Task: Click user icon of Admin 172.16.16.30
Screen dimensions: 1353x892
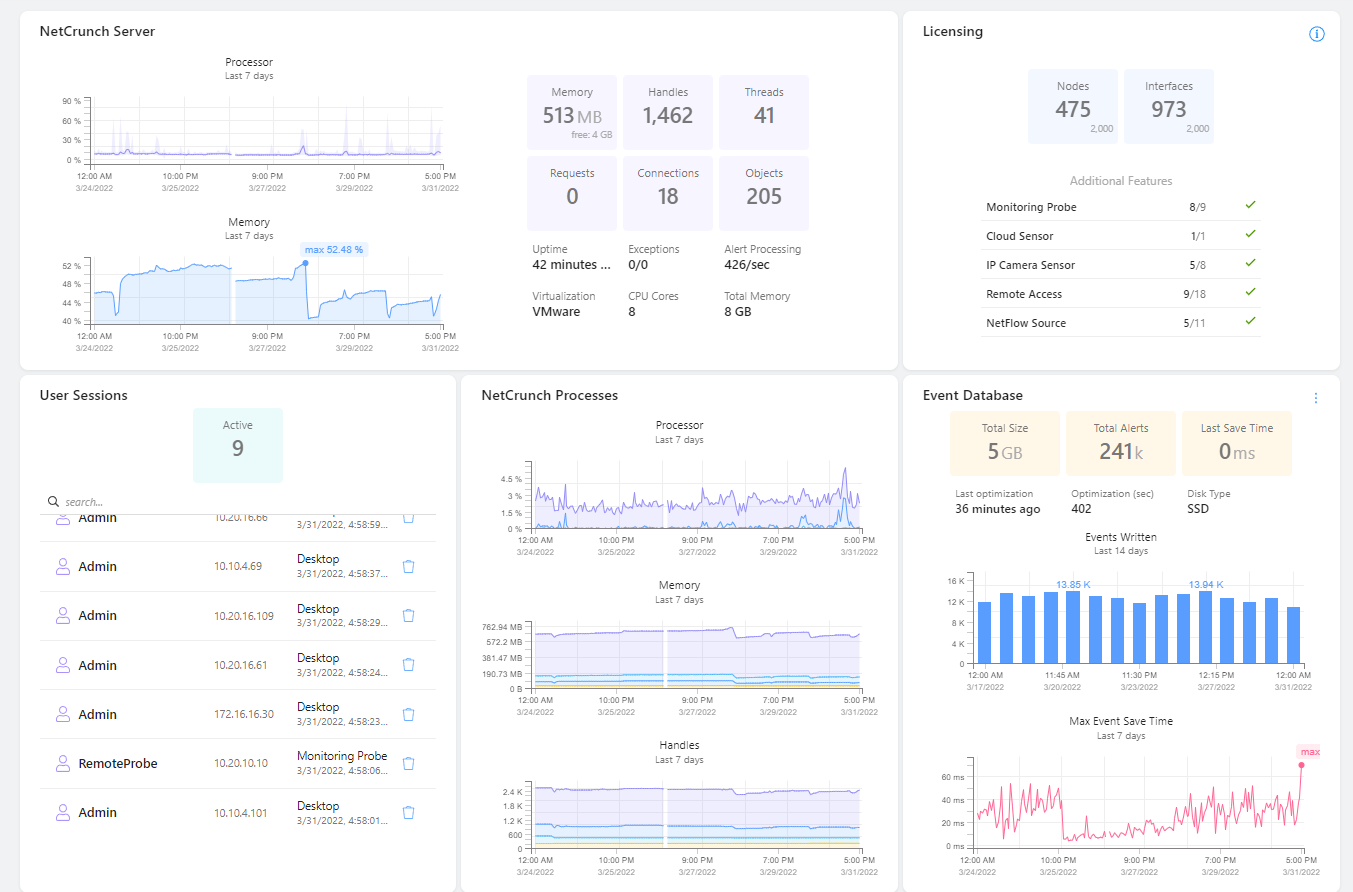Action: [x=63, y=714]
